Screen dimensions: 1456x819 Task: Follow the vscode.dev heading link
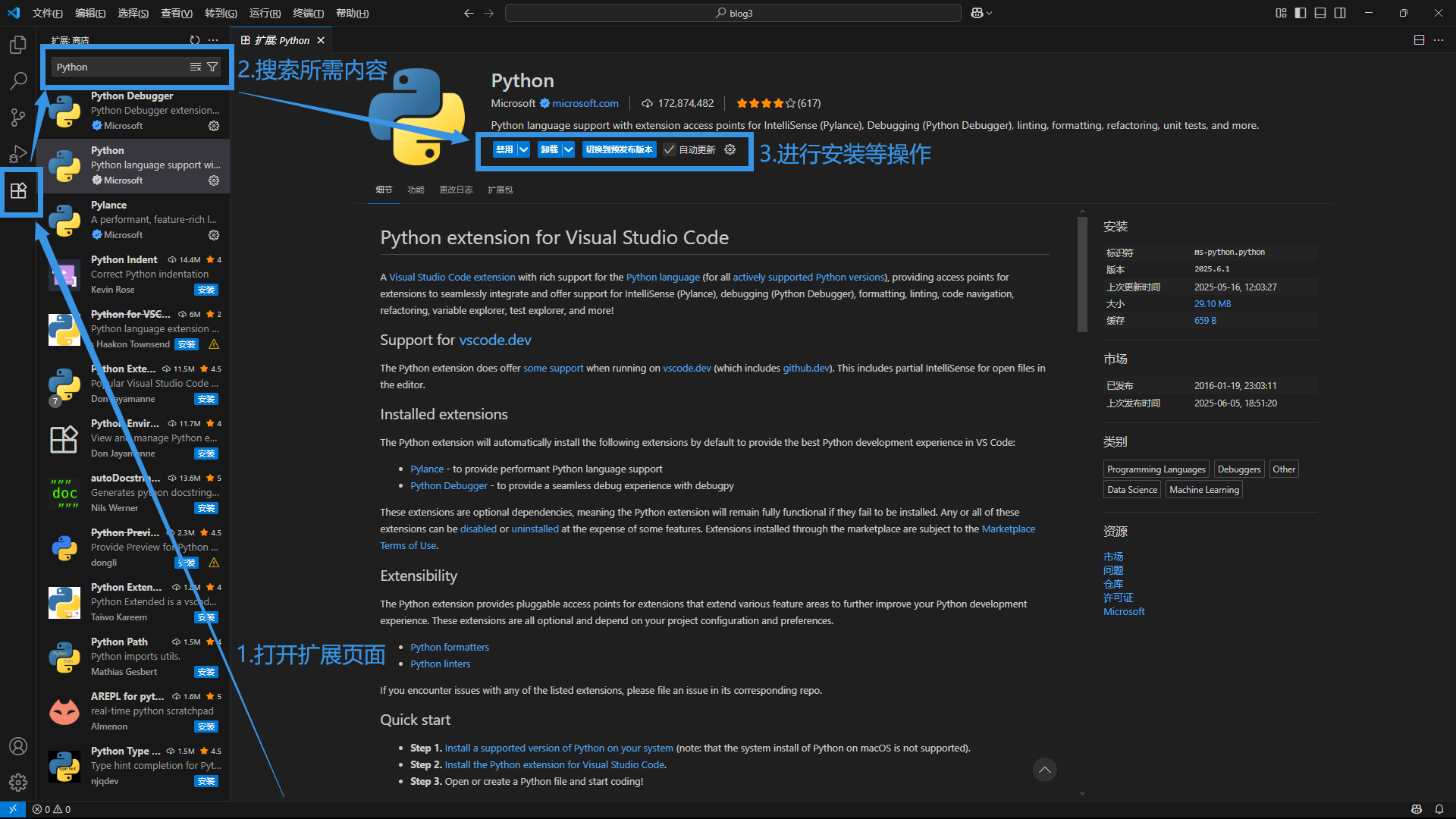pyautogui.click(x=495, y=340)
